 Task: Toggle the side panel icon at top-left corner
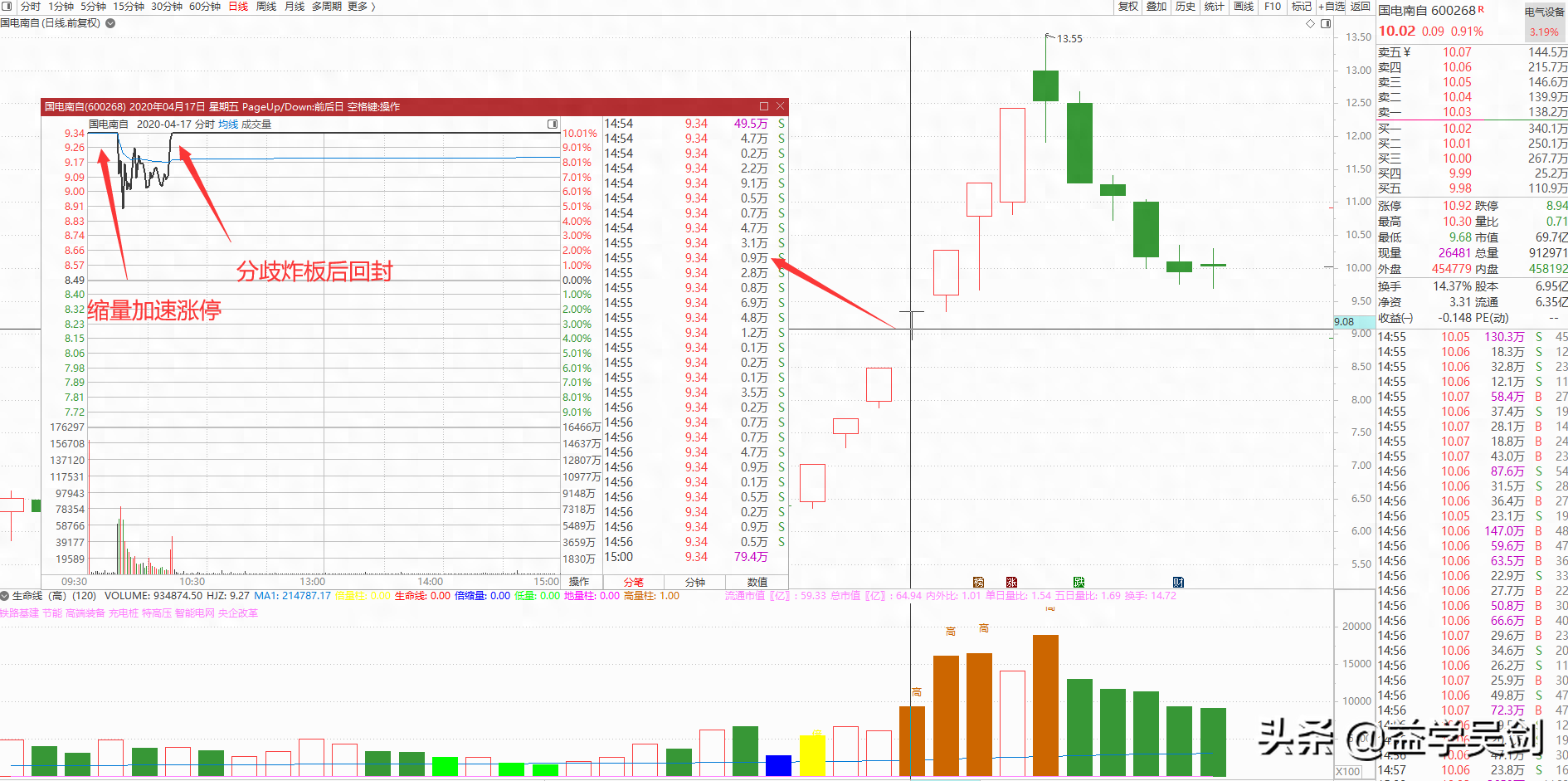point(7,7)
